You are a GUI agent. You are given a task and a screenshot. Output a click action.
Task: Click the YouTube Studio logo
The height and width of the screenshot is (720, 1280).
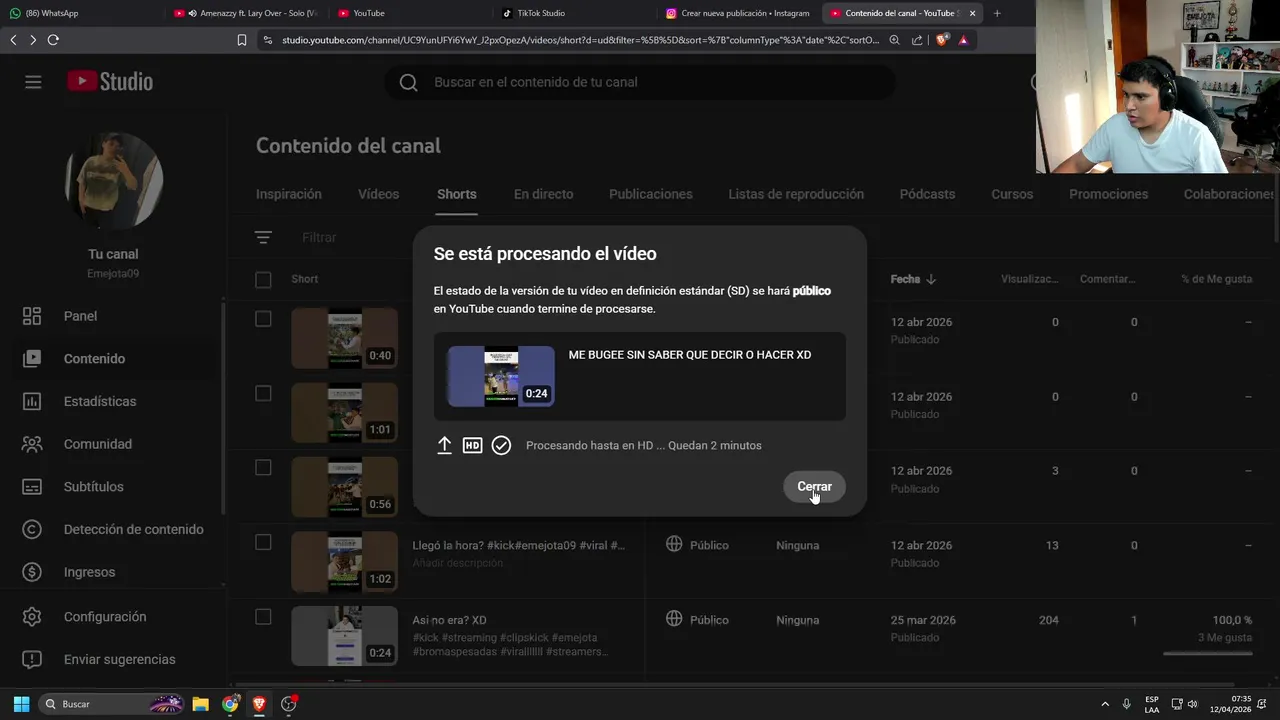[110, 82]
